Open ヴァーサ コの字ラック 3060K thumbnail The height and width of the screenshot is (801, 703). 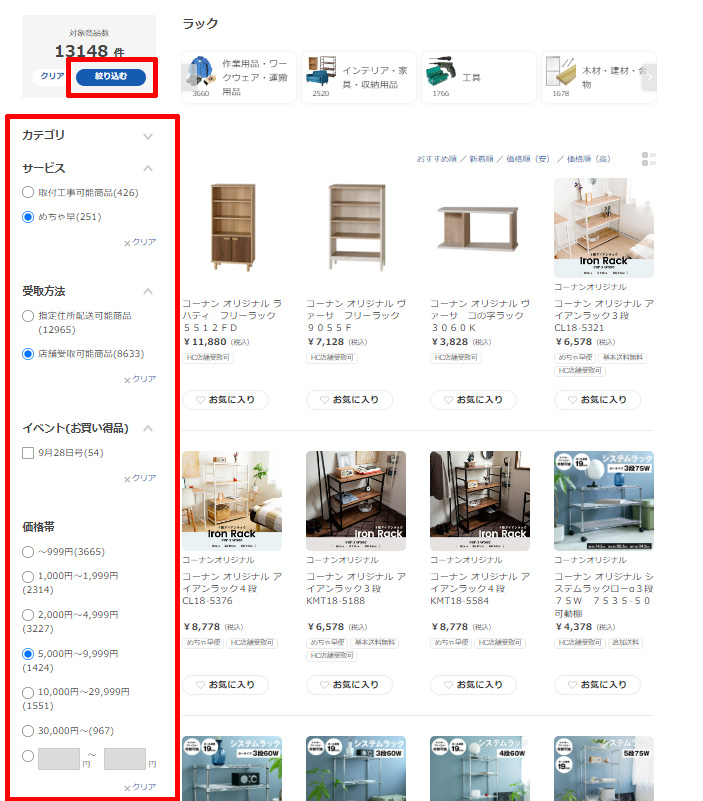(480, 227)
